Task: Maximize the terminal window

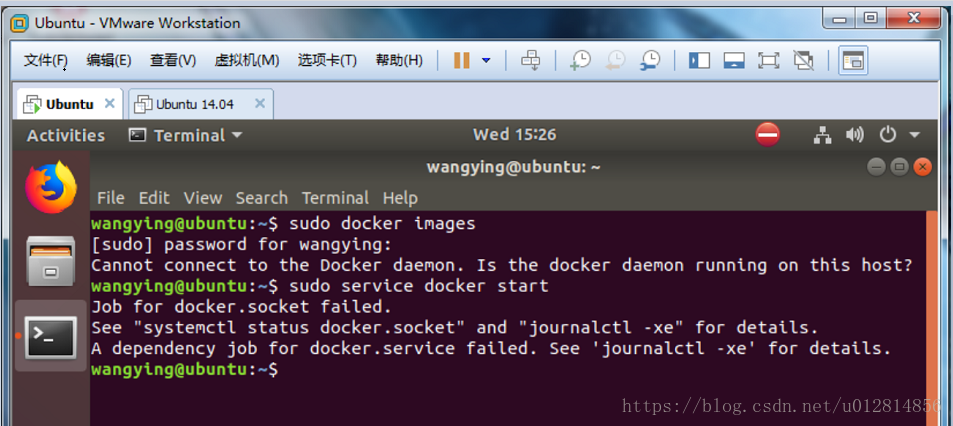Action: pyautogui.click(x=900, y=167)
